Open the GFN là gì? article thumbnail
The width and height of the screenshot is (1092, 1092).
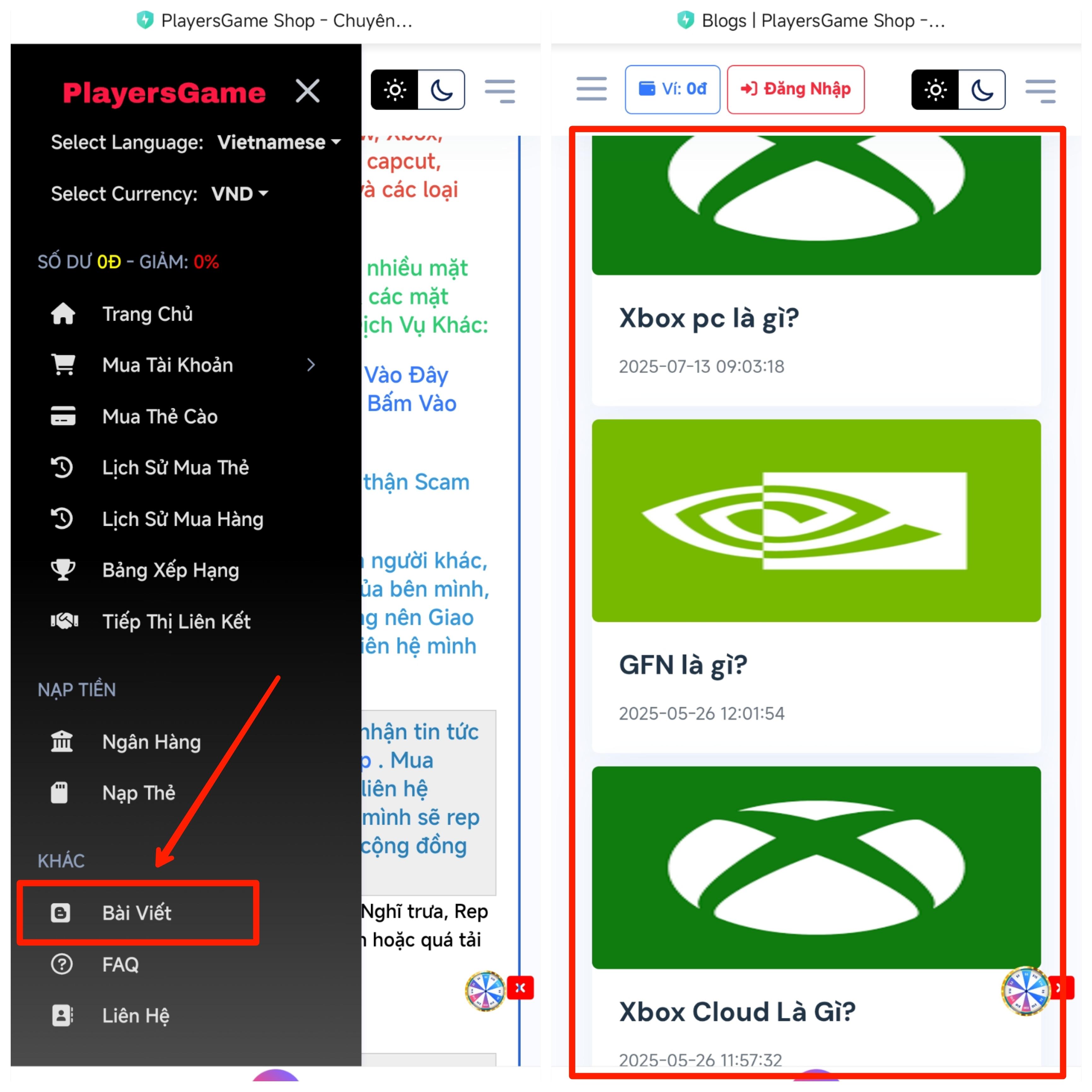(816, 520)
